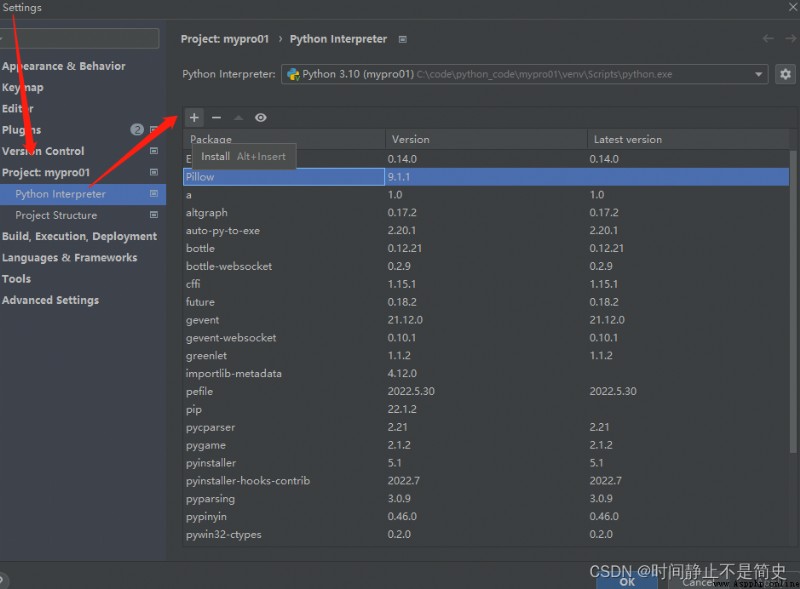The width and height of the screenshot is (800, 589).
Task: Select Python Interpreter in the sidebar
Action: point(83,194)
